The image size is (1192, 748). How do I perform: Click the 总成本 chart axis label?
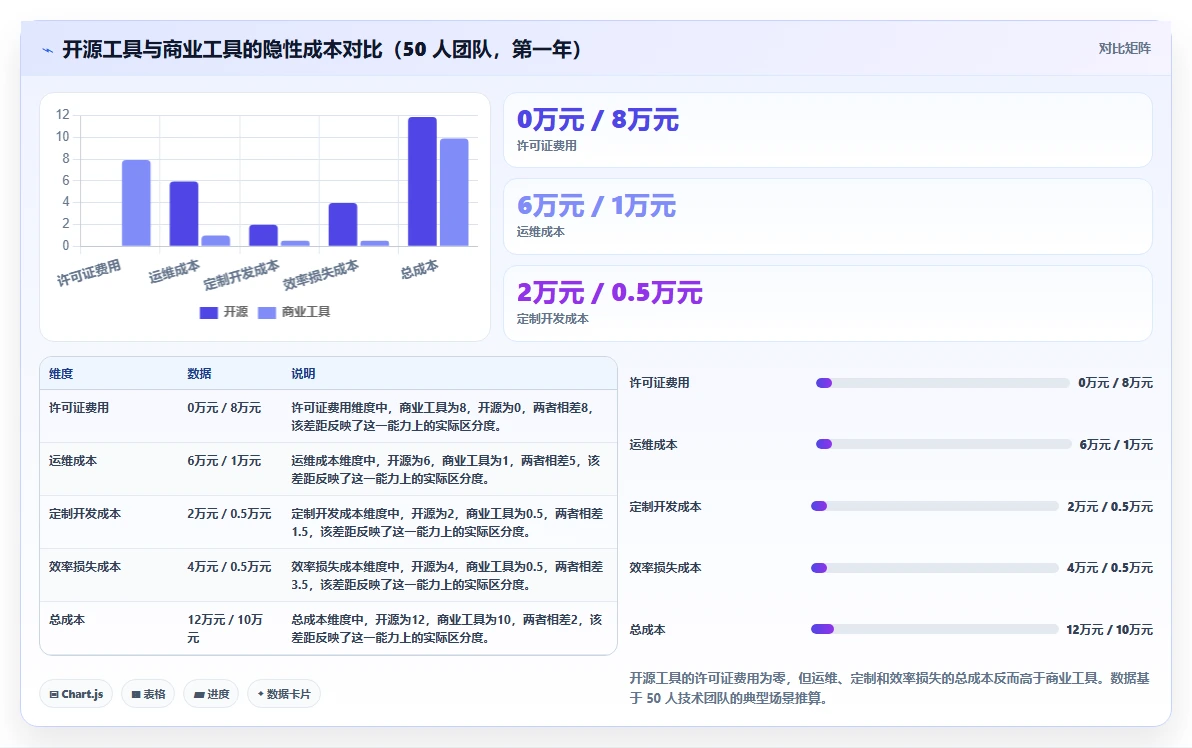420,269
